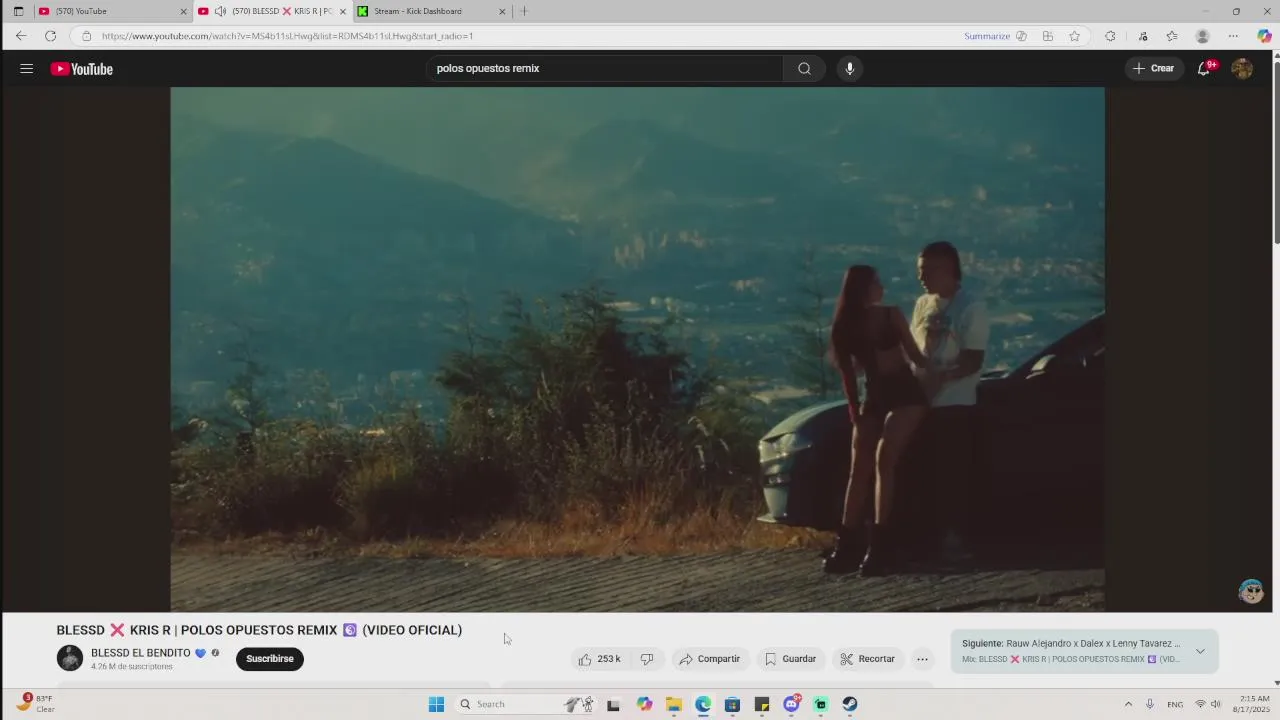Click Summarize in the address bar
1280x720 pixels.
click(x=987, y=36)
